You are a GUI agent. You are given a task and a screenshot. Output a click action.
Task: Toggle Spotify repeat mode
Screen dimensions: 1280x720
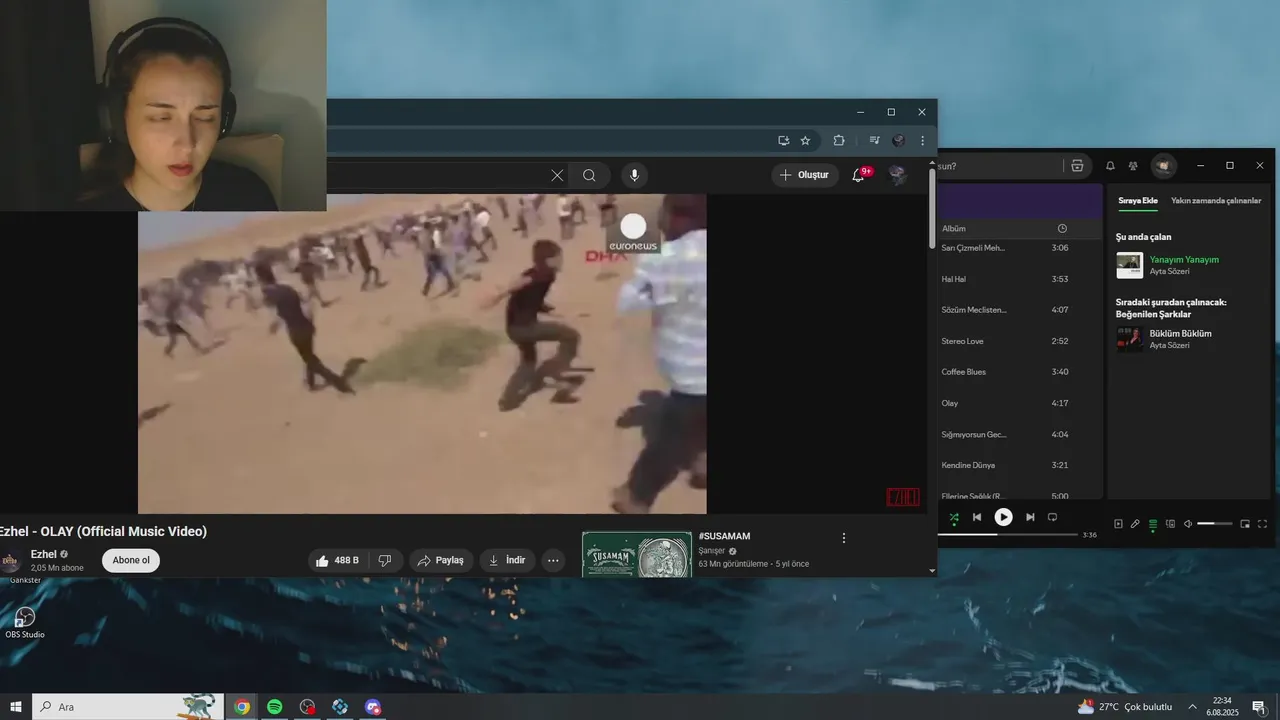pos(1052,517)
